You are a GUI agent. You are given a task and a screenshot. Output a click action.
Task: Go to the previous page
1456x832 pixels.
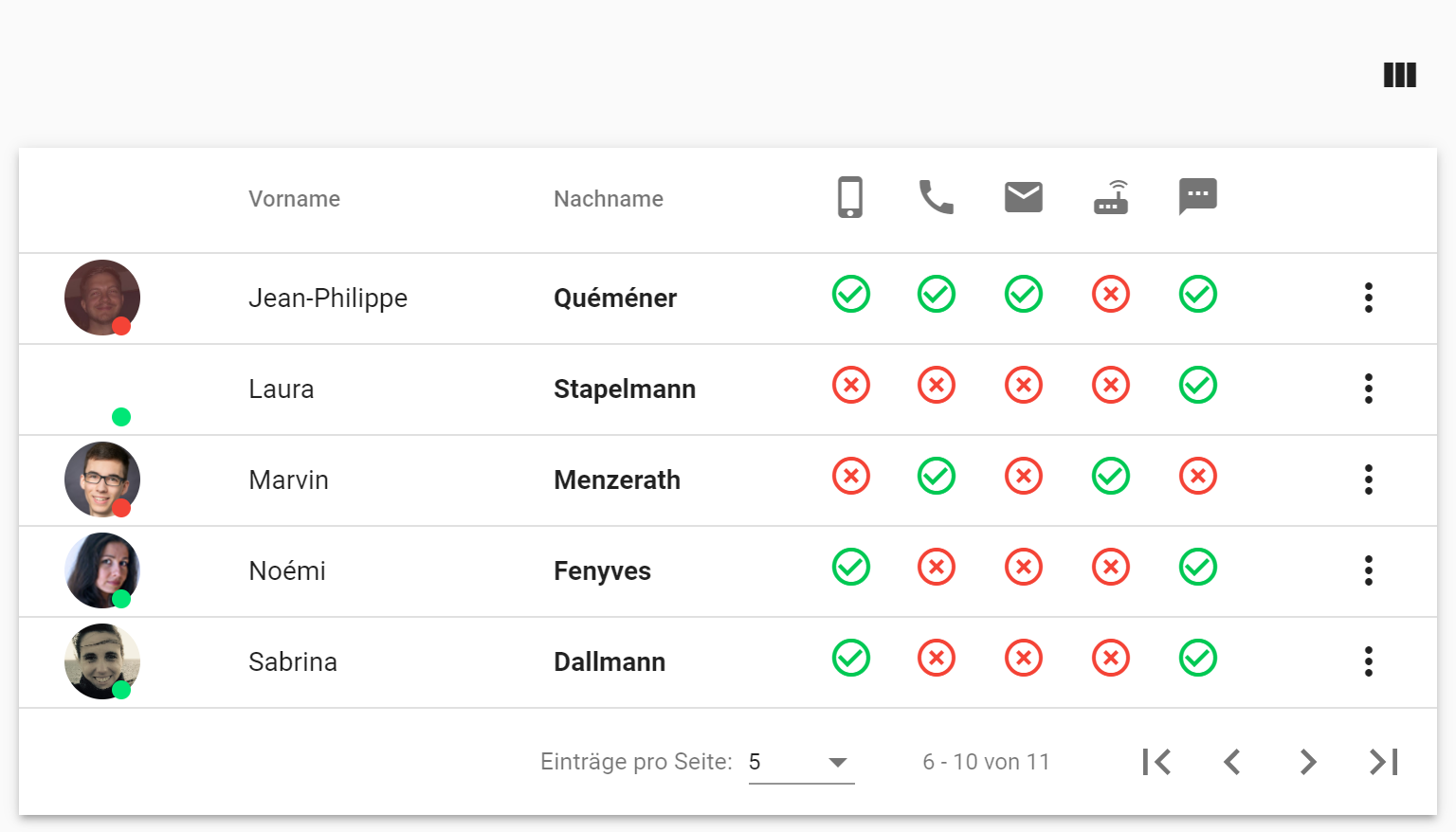(1232, 762)
